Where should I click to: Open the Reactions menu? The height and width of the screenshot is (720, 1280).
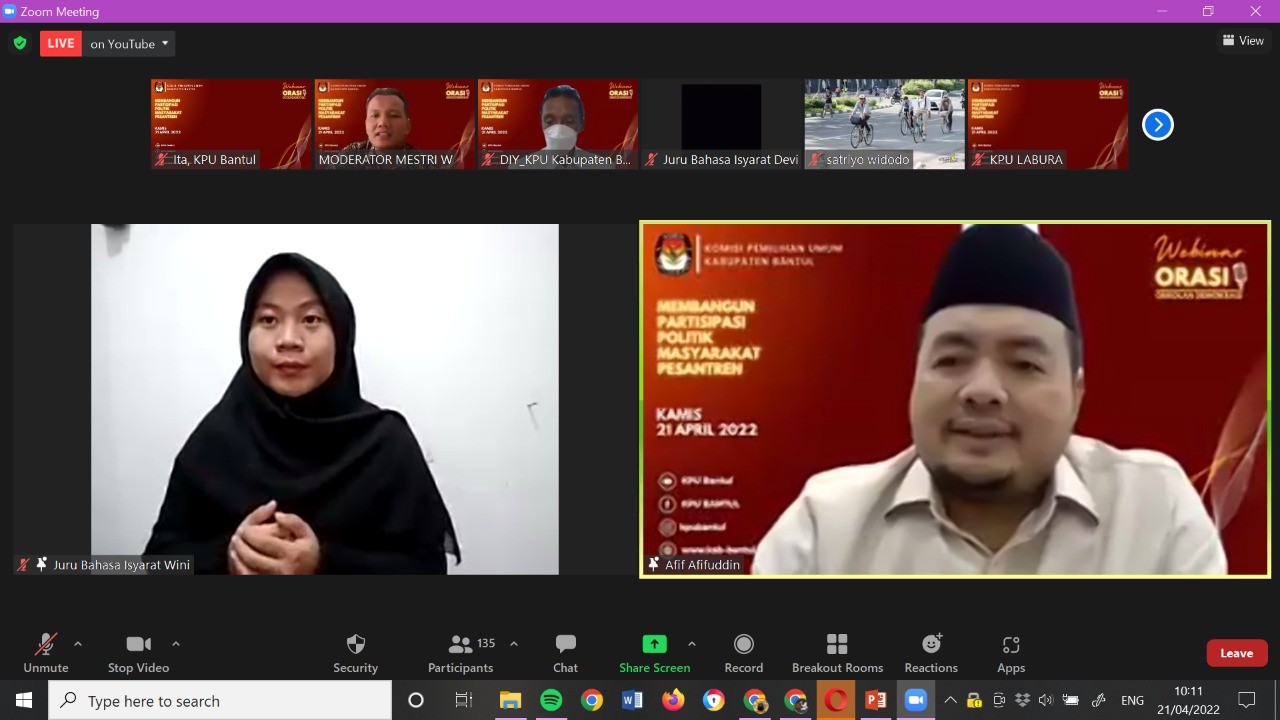930,653
